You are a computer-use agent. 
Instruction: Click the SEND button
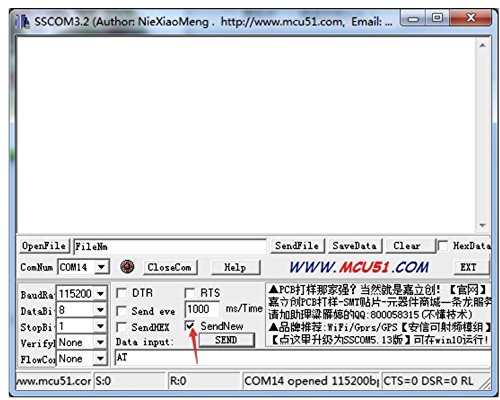pos(226,340)
